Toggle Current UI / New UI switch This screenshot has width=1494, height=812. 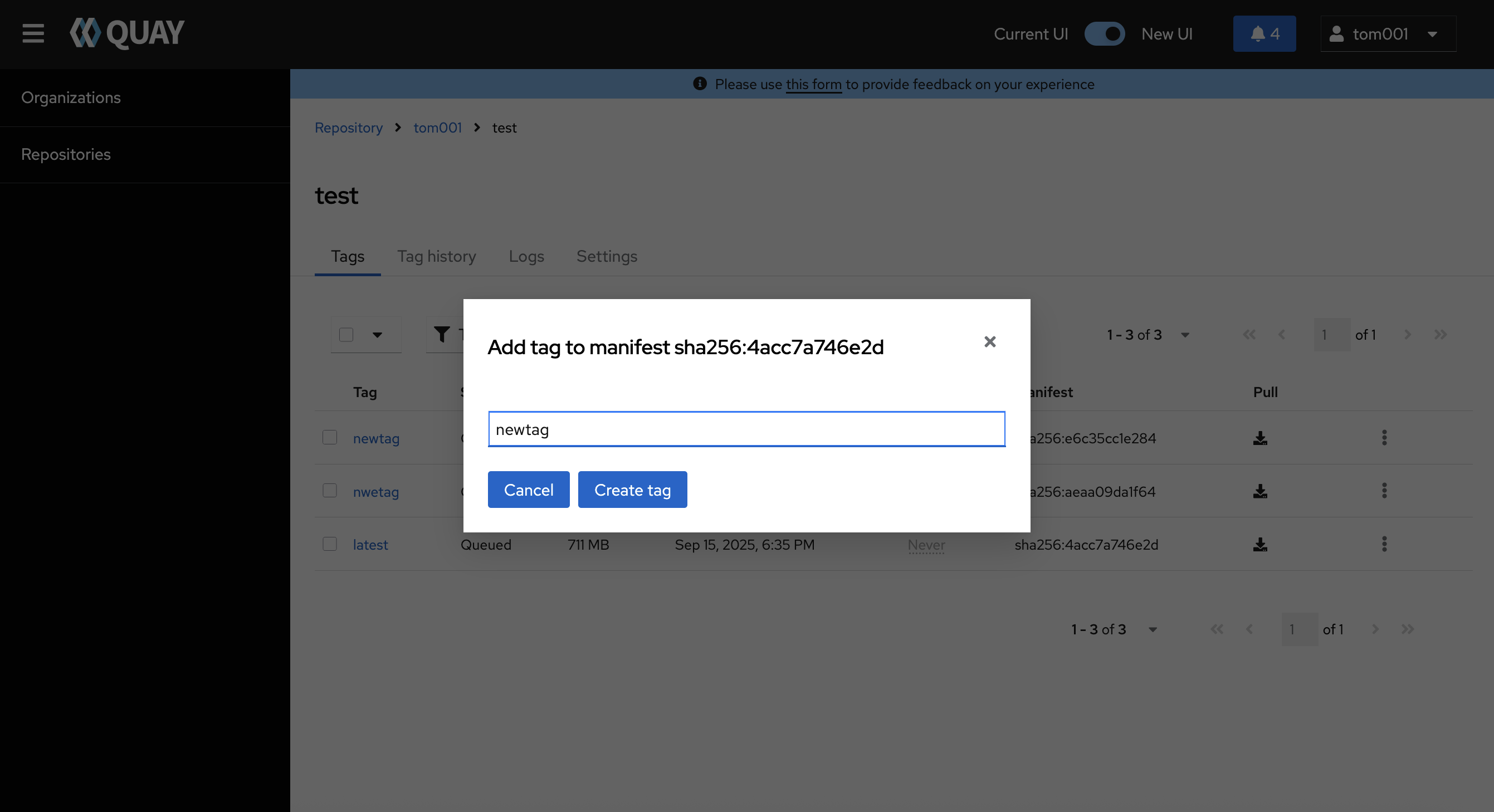pyautogui.click(x=1104, y=33)
